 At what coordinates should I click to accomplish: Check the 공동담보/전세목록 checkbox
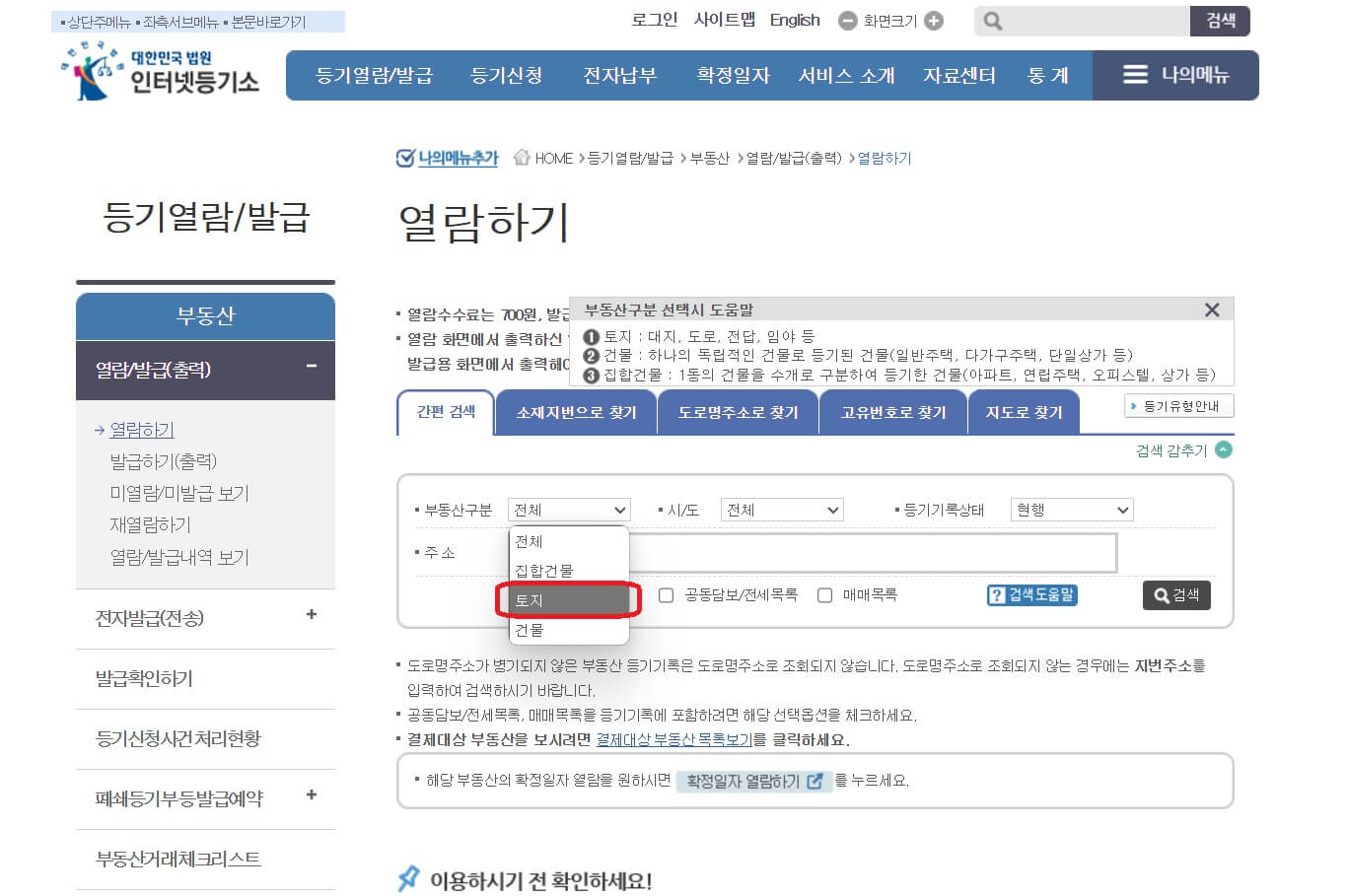click(666, 594)
